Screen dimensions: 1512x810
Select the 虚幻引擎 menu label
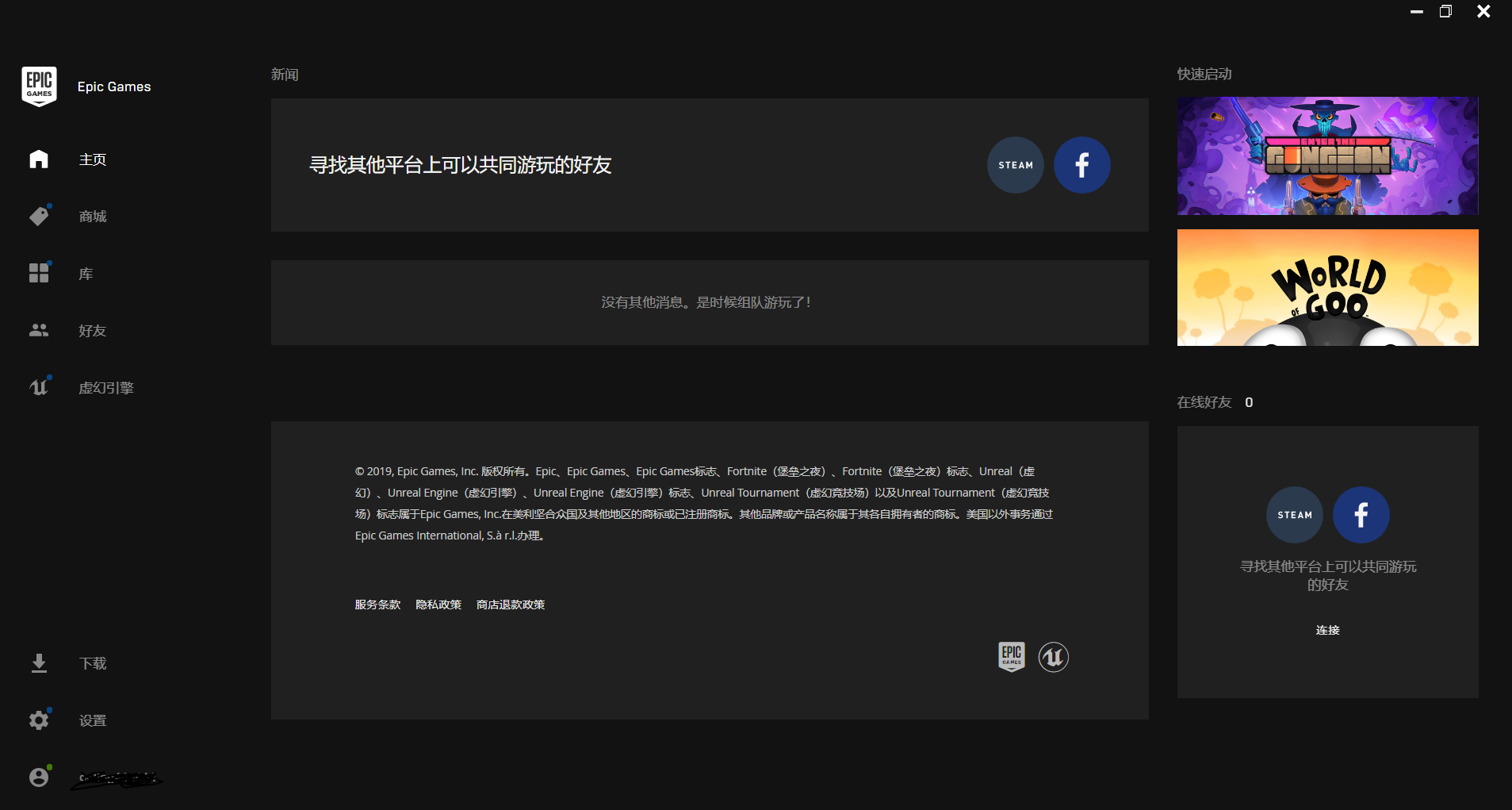pyautogui.click(x=106, y=388)
